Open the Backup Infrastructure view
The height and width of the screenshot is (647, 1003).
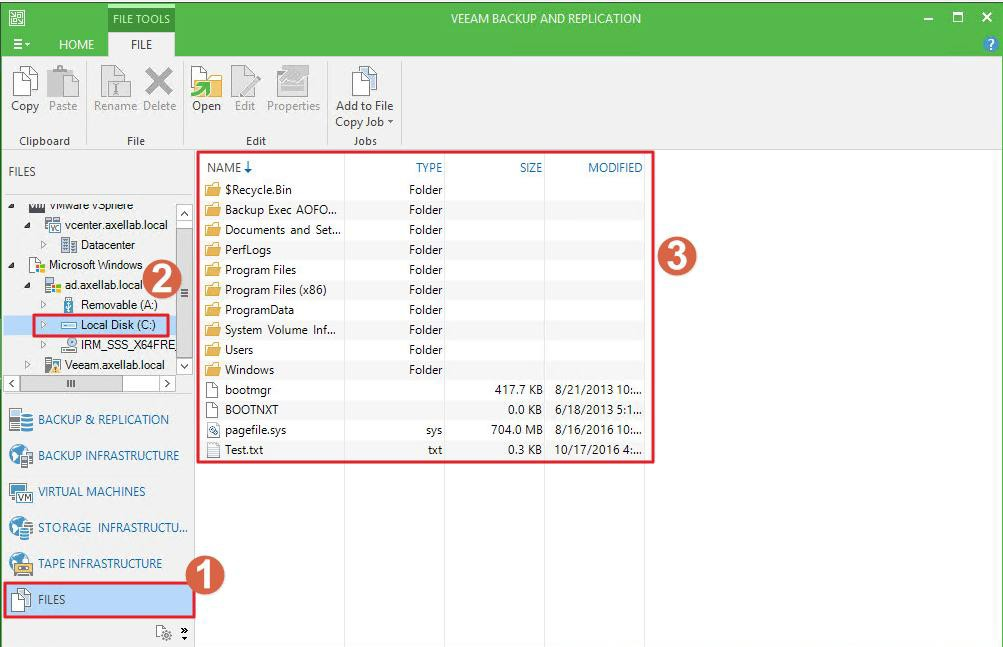pos(107,455)
